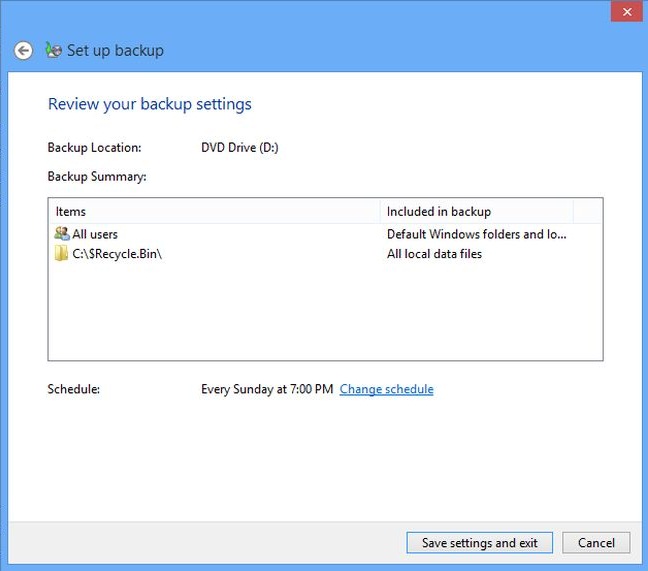
Task: Select the C:\$Recycle.Bin\ entry
Action: point(117,254)
